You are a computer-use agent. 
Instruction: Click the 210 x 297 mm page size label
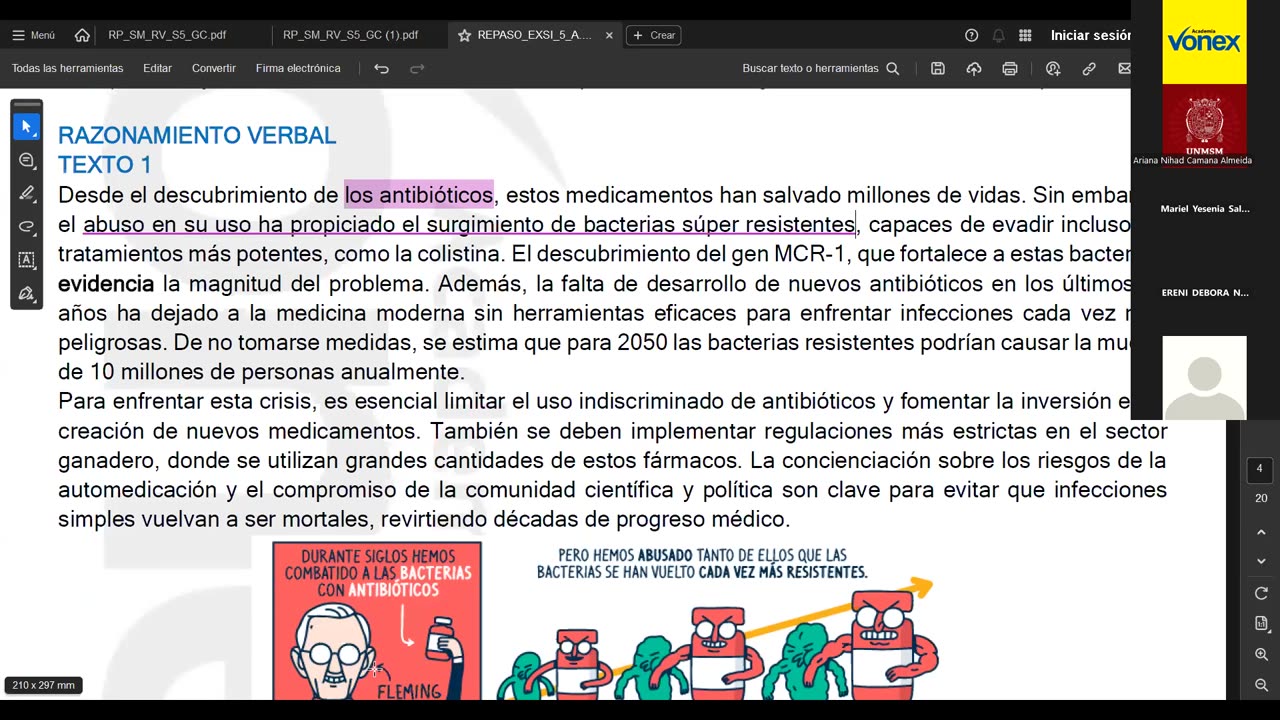click(44, 685)
